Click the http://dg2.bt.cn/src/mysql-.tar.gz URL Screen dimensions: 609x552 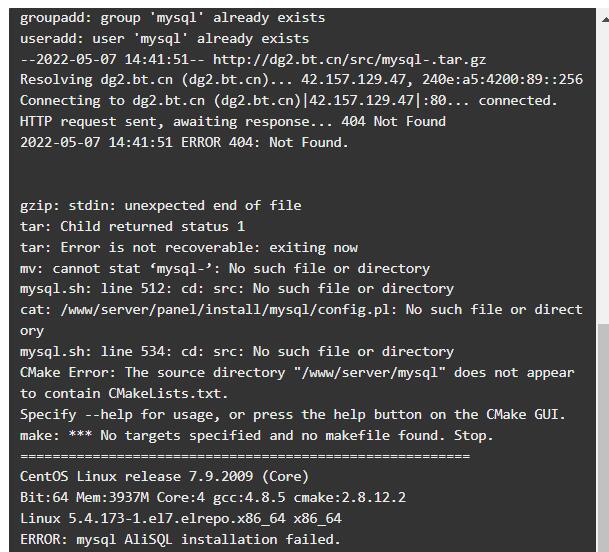click(349, 59)
